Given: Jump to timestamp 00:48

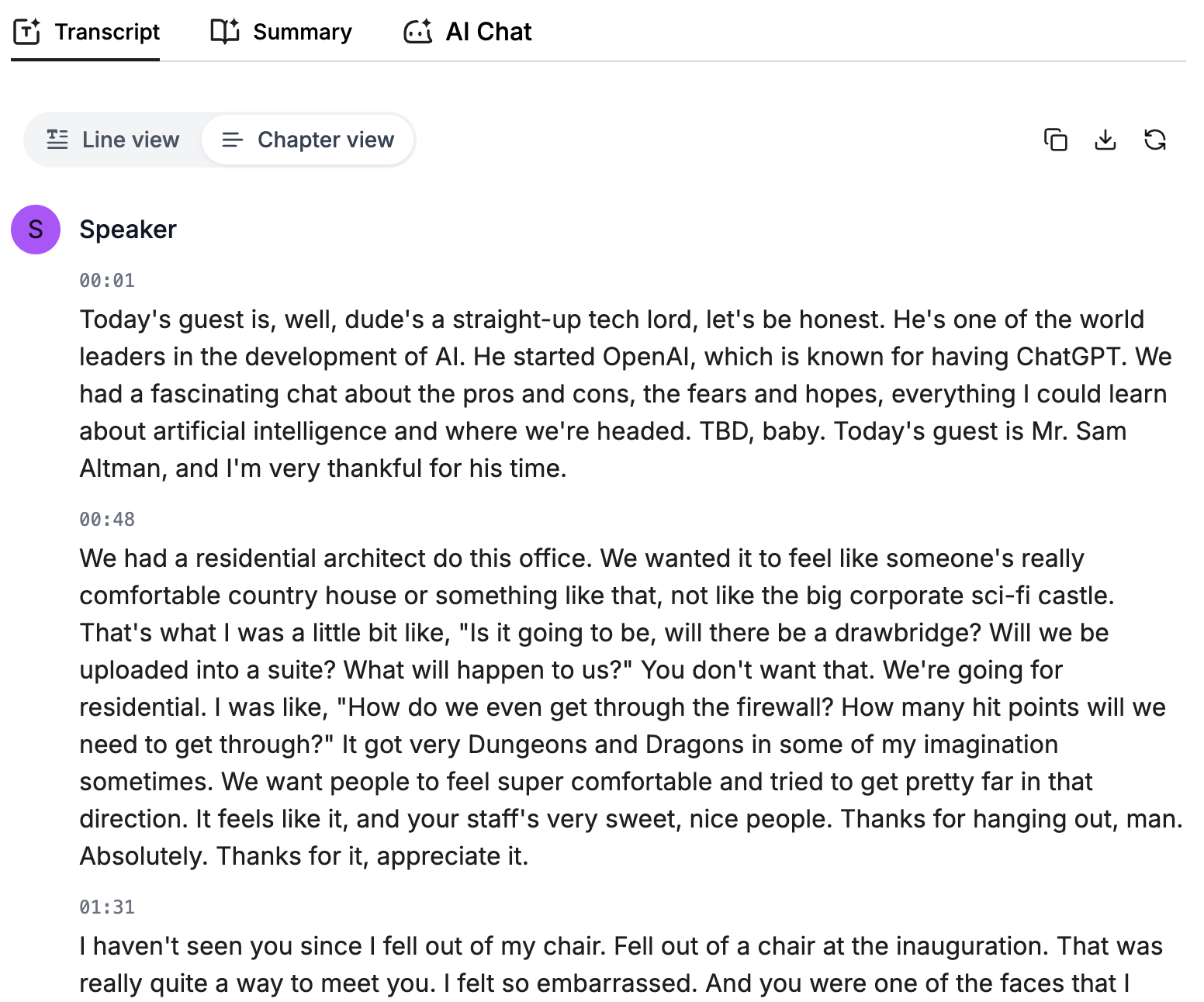Looking at the screenshot, I should [107, 520].
